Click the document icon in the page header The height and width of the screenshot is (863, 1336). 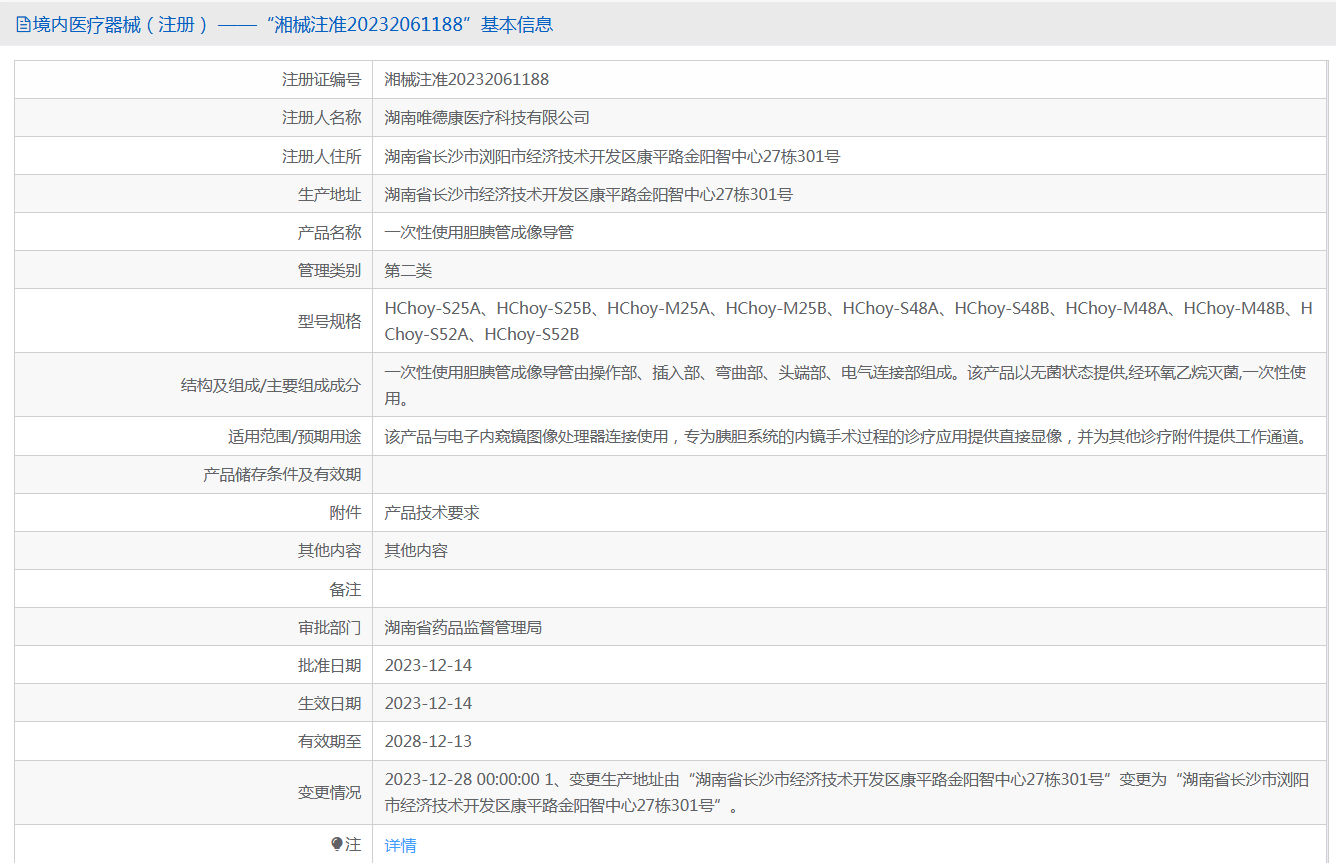tap(23, 25)
